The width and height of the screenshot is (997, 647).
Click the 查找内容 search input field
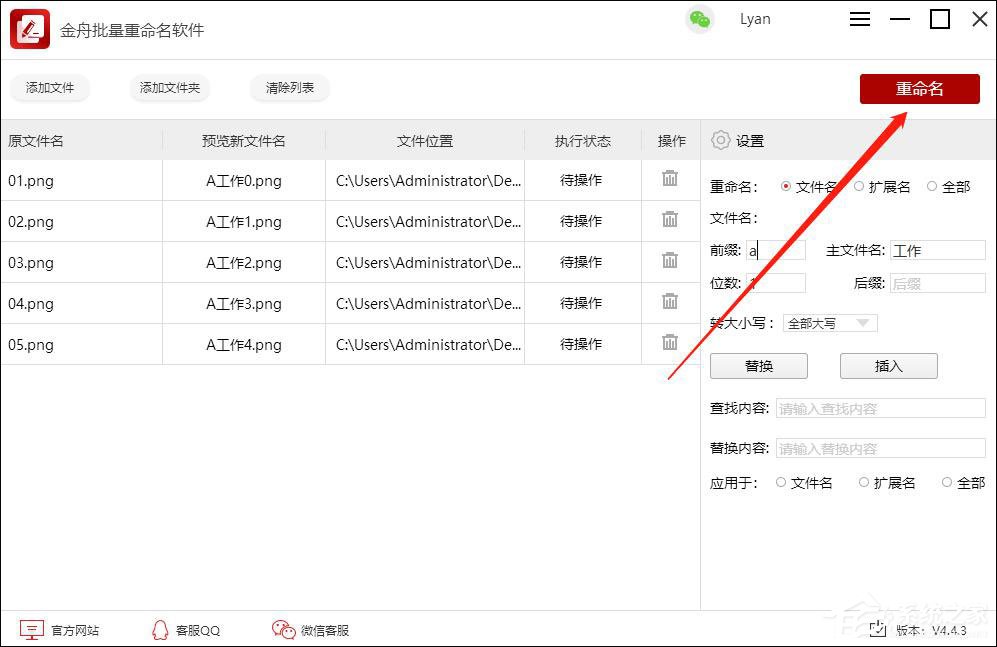pyautogui.click(x=878, y=408)
